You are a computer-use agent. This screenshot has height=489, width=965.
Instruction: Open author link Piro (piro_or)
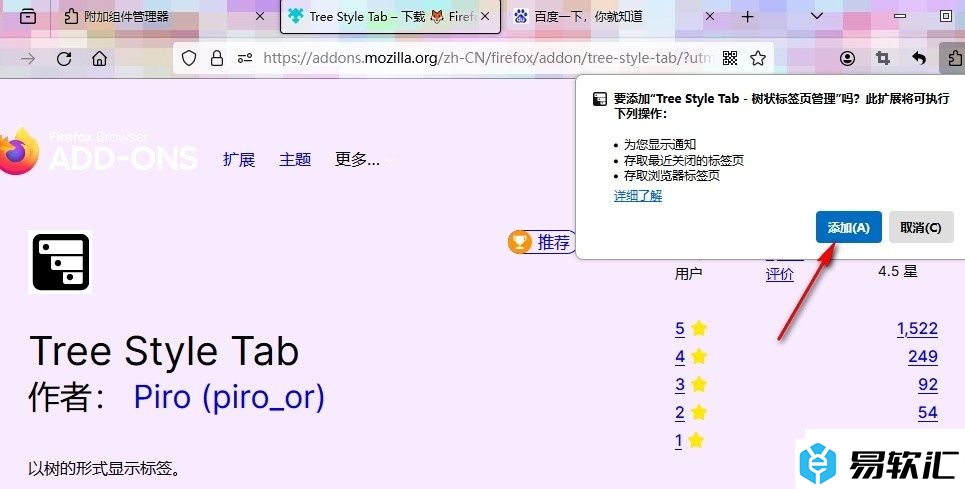tap(229, 397)
